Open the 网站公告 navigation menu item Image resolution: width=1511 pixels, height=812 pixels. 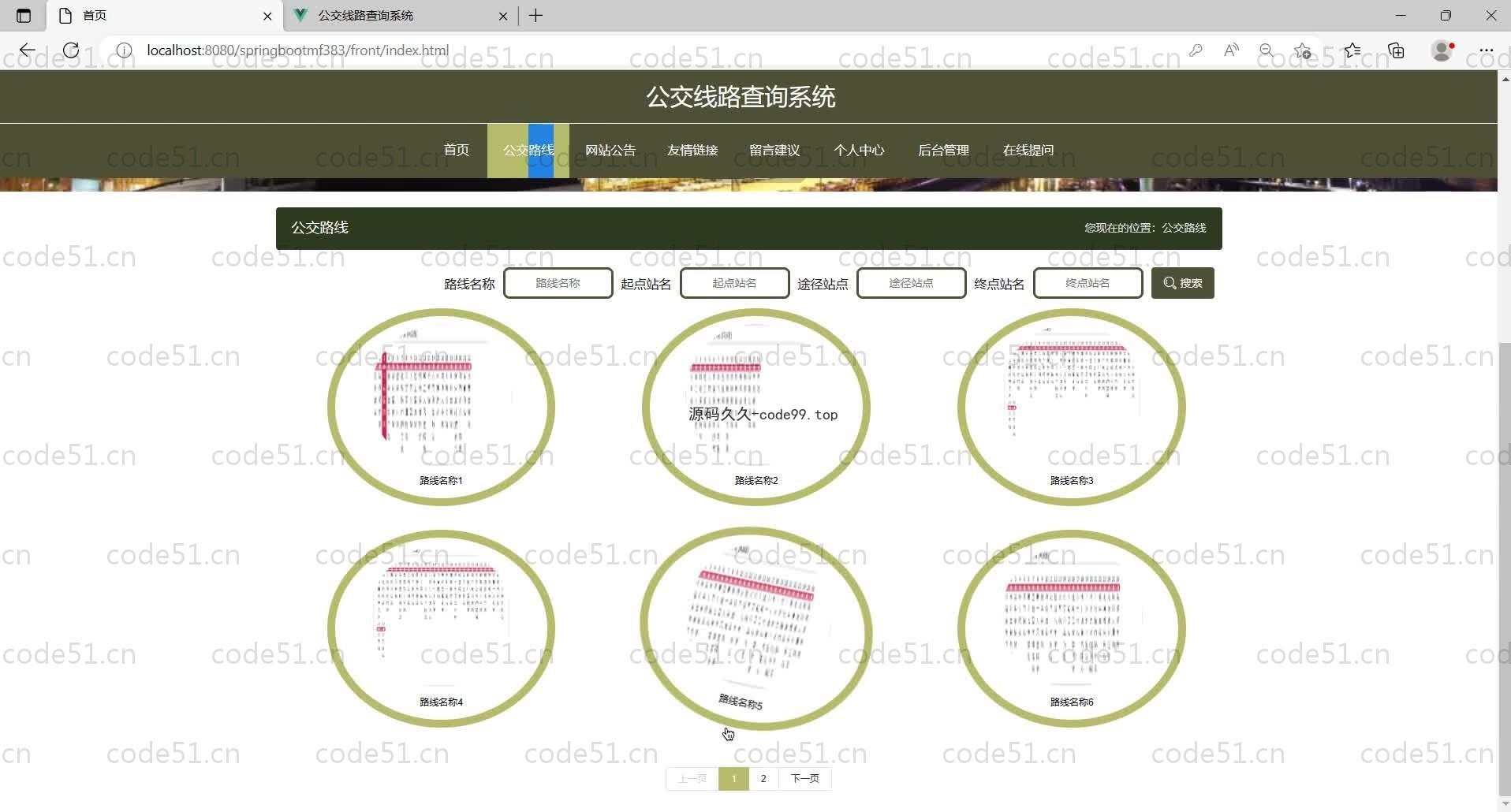click(610, 150)
